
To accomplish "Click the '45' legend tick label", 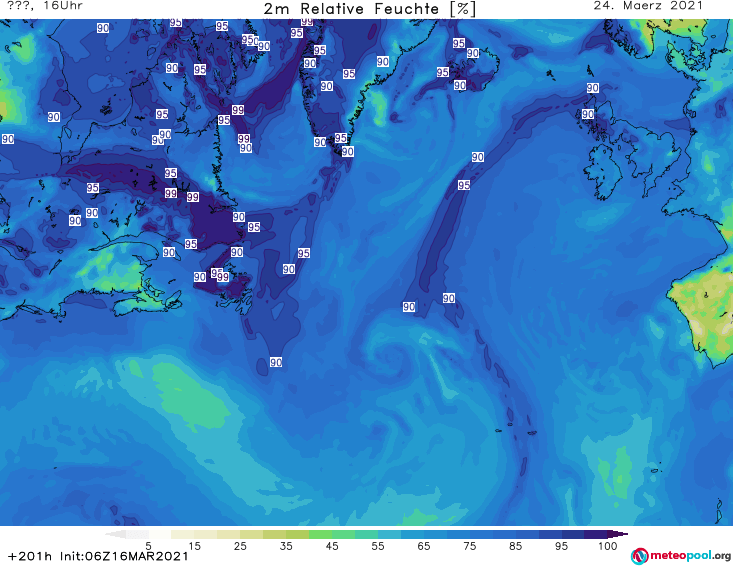I will tap(332, 546).
